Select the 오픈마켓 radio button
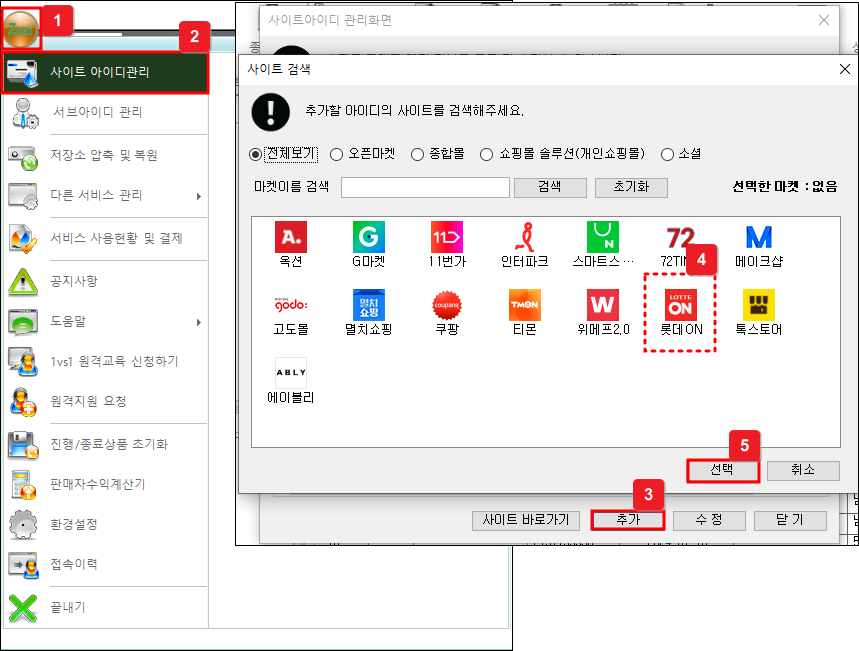 pos(336,155)
